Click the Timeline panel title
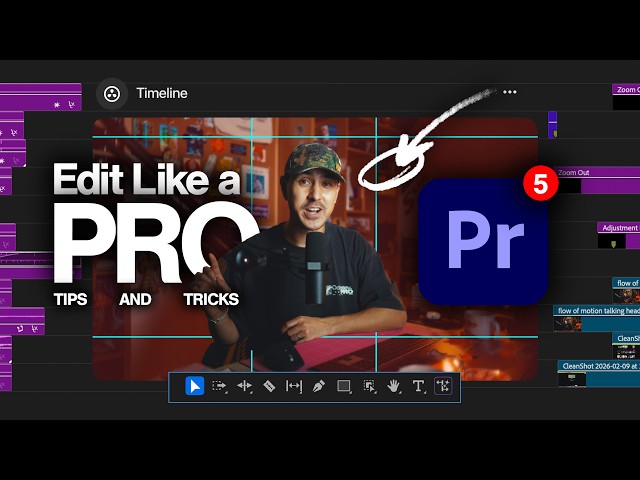640x480 pixels. coord(162,93)
